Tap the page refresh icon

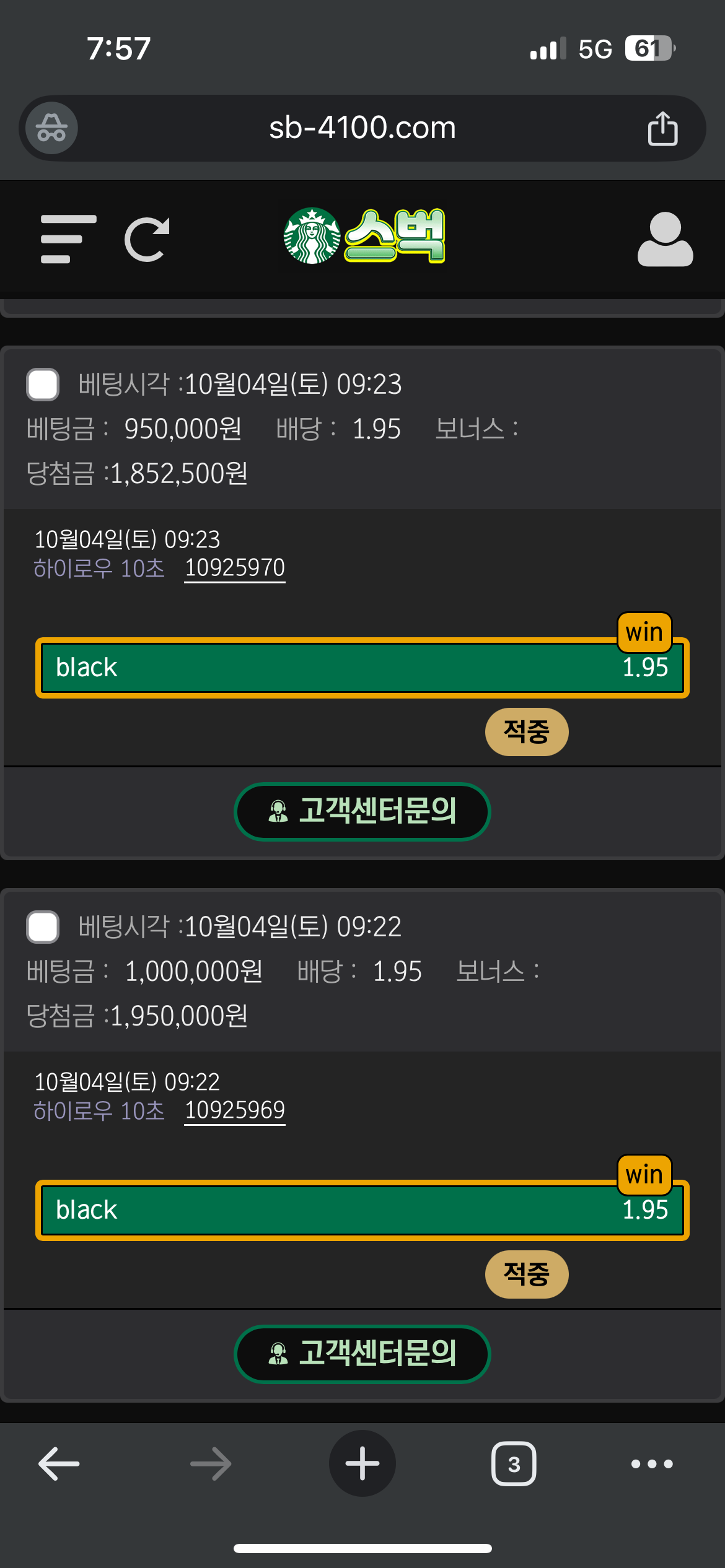(x=147, y=239)
